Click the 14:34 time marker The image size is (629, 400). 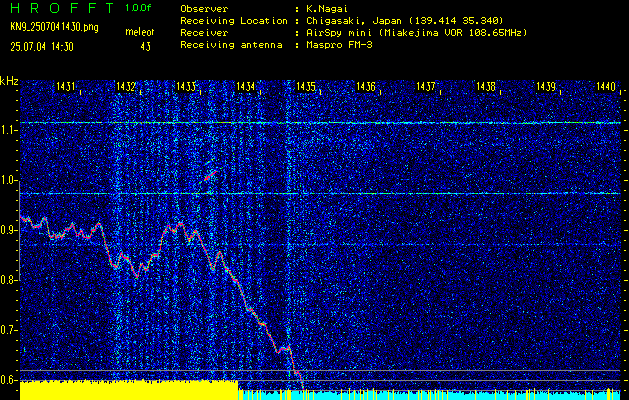[246, 86]
